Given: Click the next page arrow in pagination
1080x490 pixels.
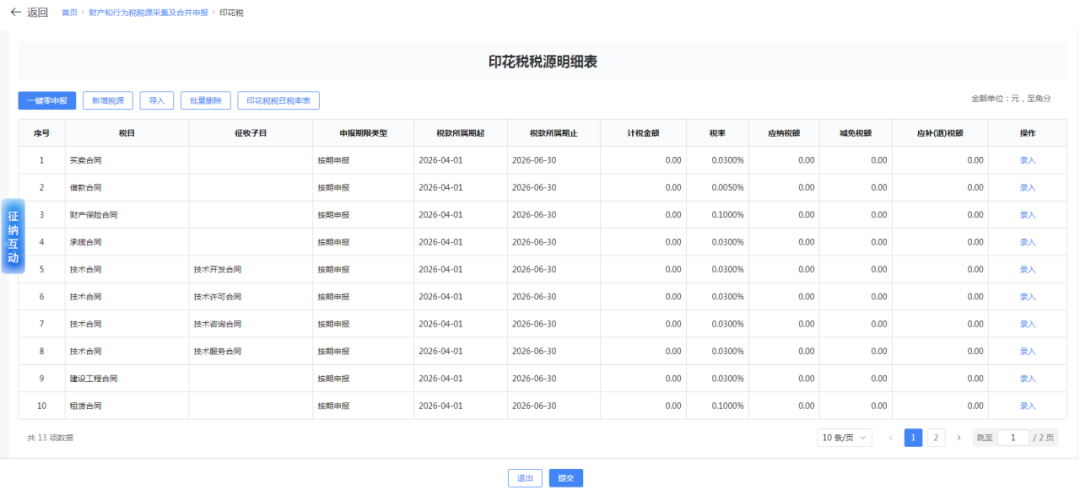Looking at the screenshot, I should coord(959,438).
